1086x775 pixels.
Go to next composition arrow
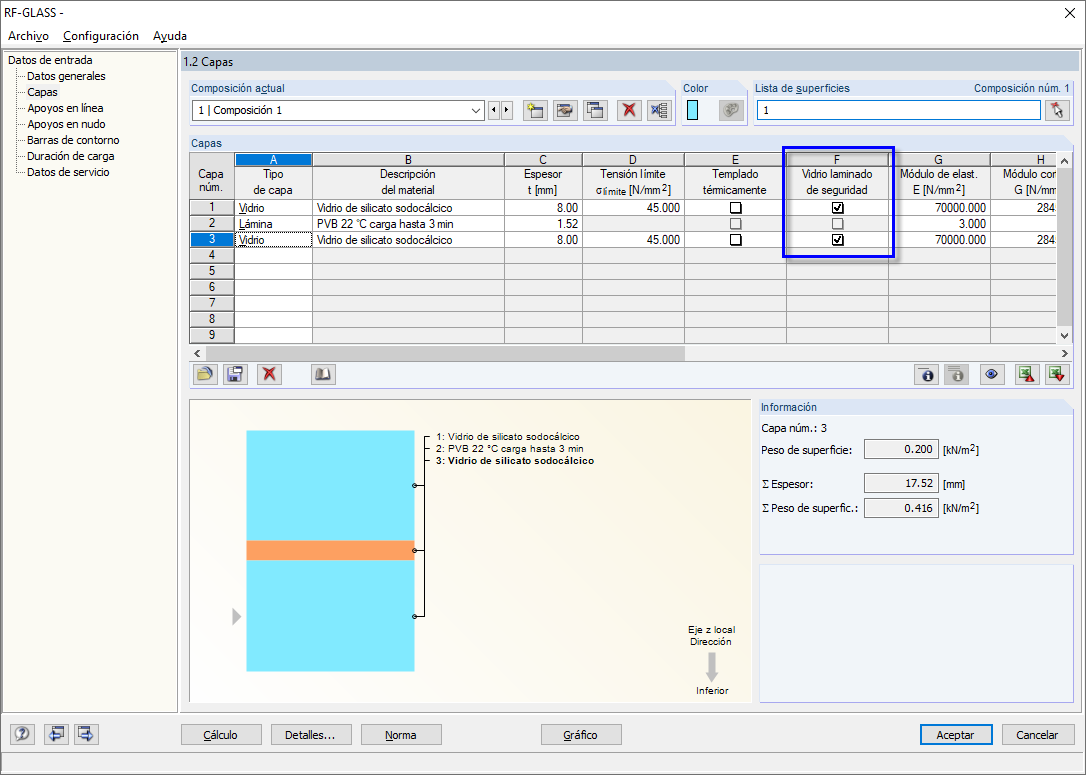(x=507, y=110)
